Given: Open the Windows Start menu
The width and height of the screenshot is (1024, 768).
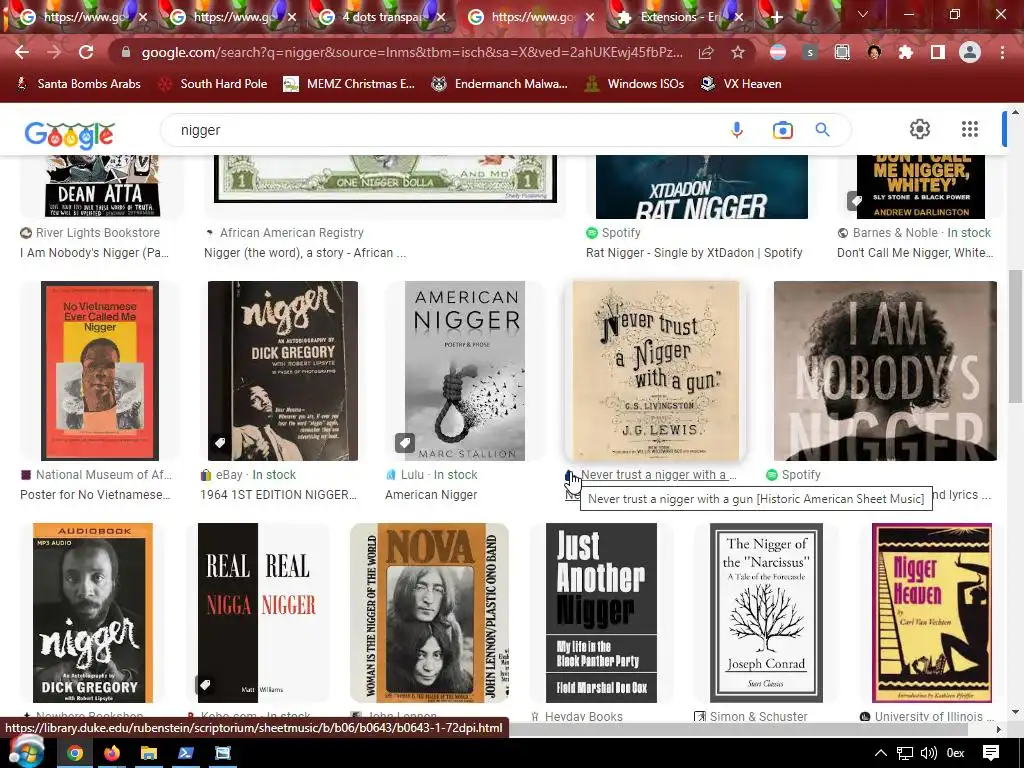Looking at the screenshot, I should pyautogui.click(x=26, y=752).
